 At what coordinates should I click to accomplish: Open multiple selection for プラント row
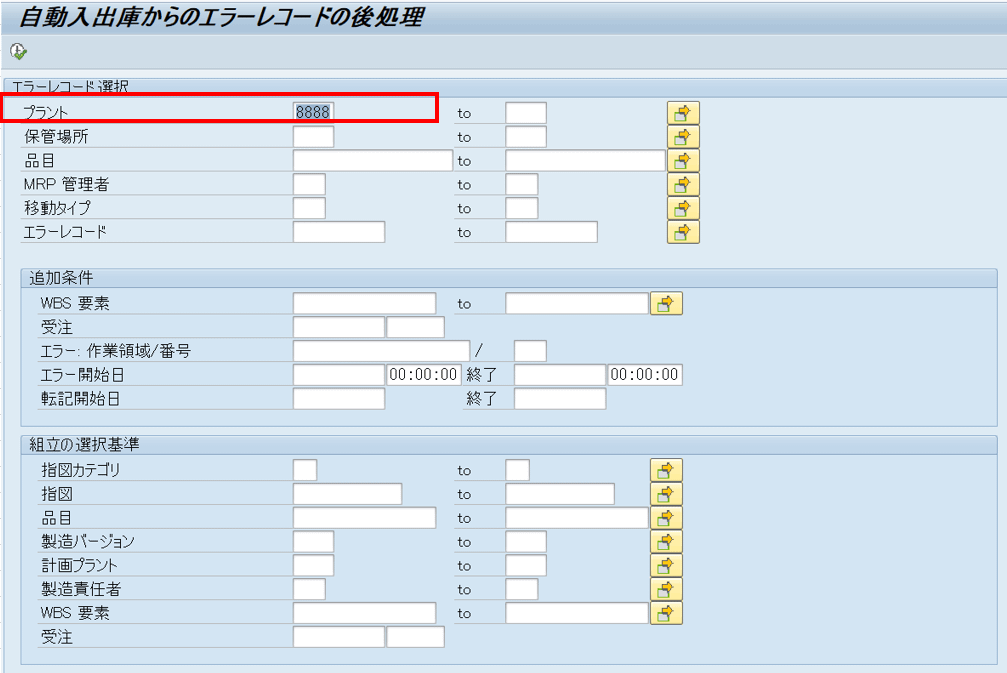pos(683,113)
